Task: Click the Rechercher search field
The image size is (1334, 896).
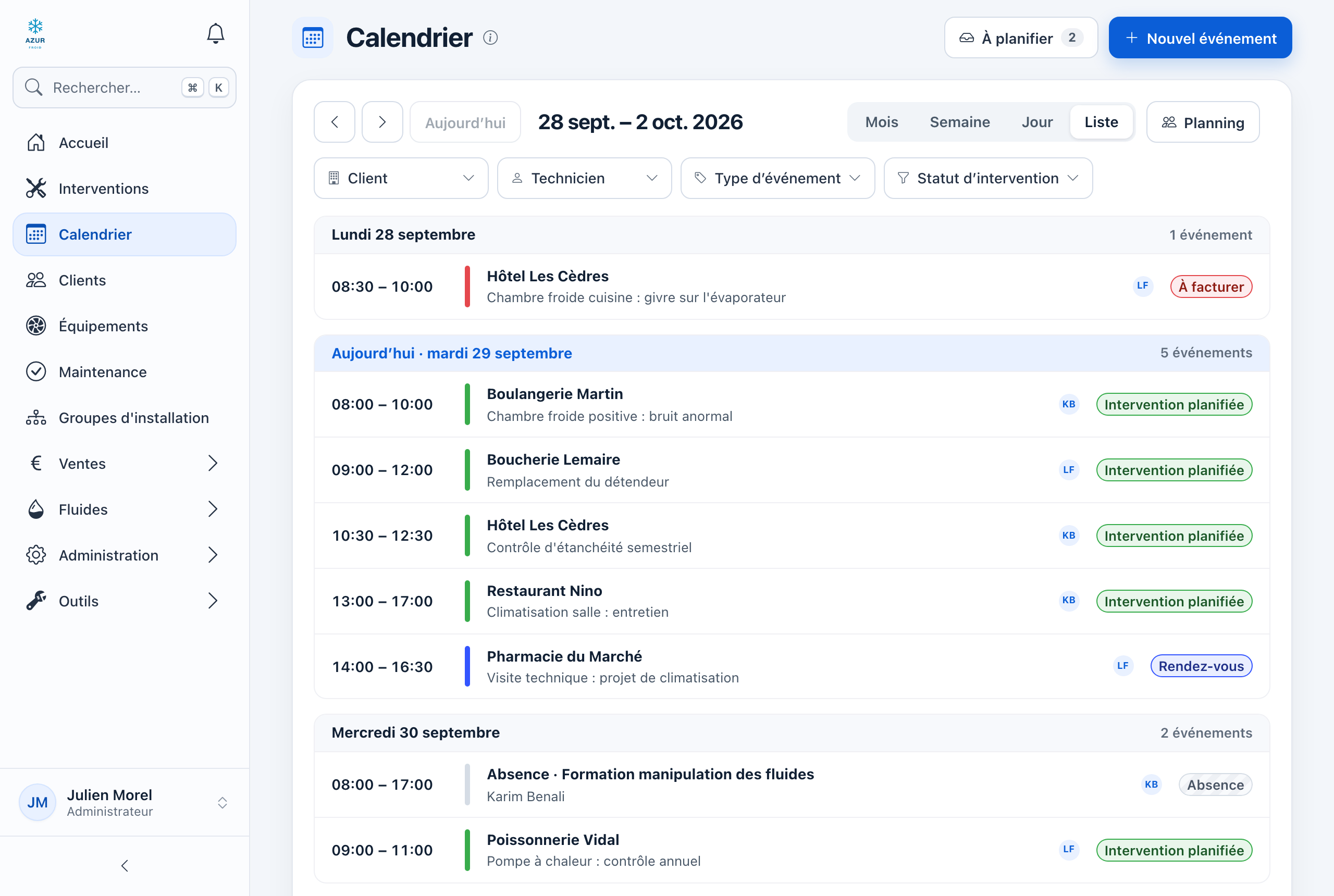Action: tap(125, 88)
